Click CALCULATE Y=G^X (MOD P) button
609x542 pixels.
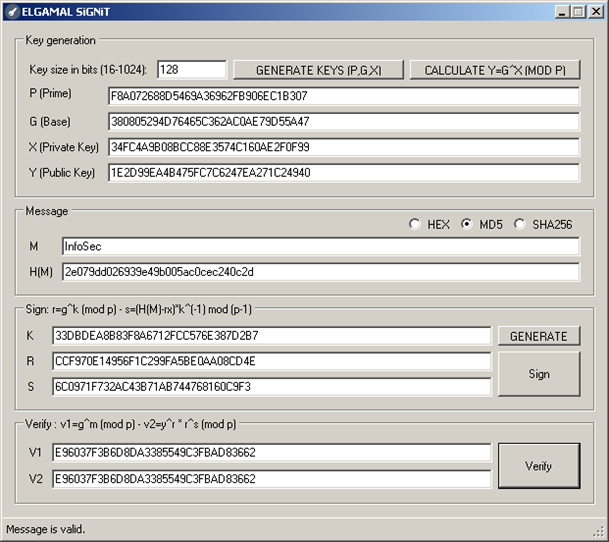tap(495, 70)
